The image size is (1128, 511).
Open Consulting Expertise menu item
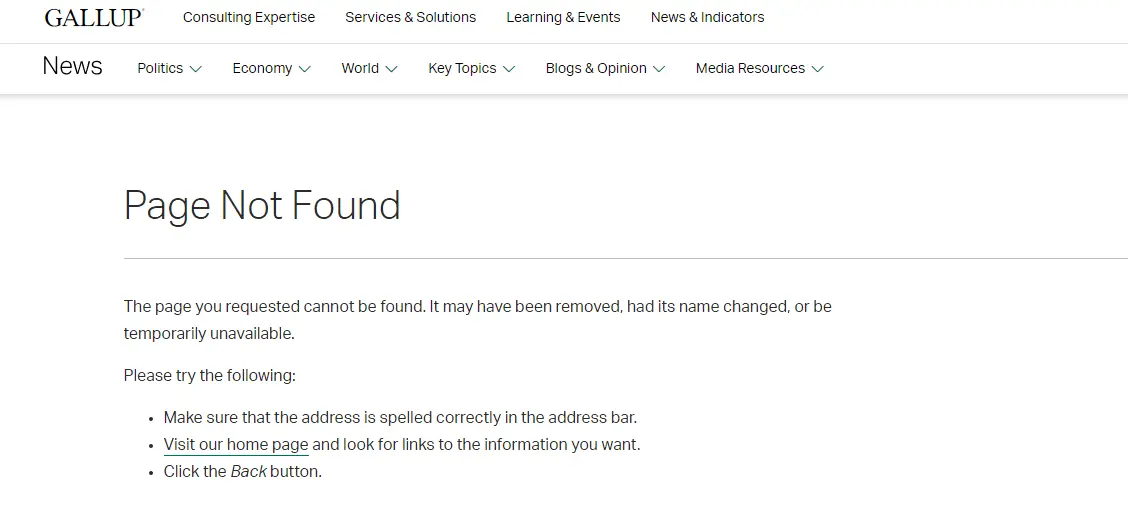(249, 17)
